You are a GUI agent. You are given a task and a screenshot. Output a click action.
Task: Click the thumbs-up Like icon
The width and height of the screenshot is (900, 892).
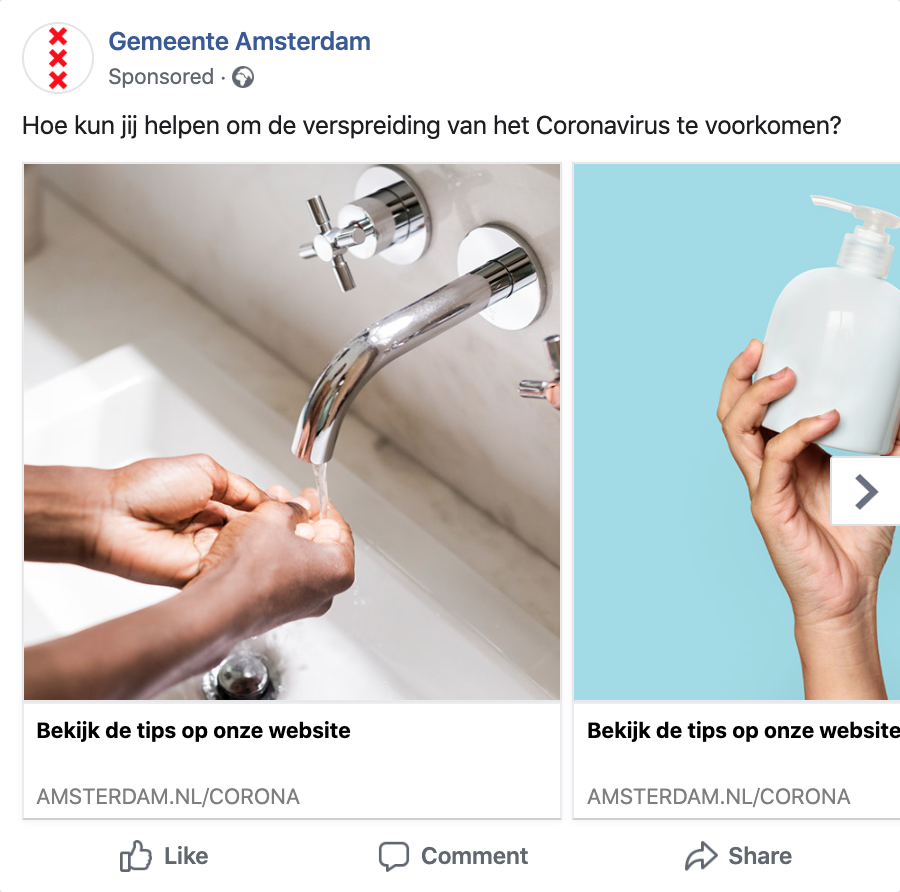[x=135, y=856]
